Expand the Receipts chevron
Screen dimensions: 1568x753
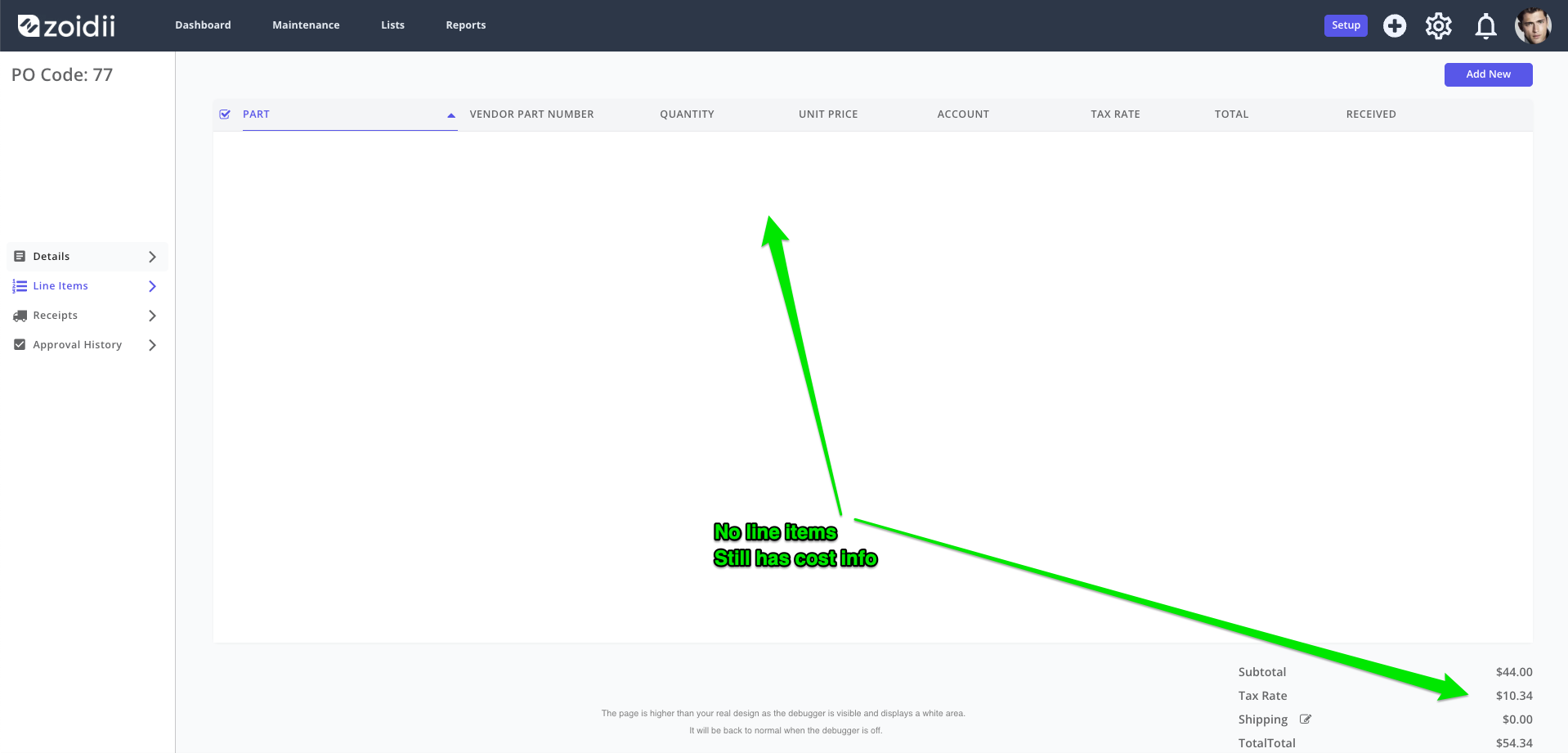tap(152, 316)
